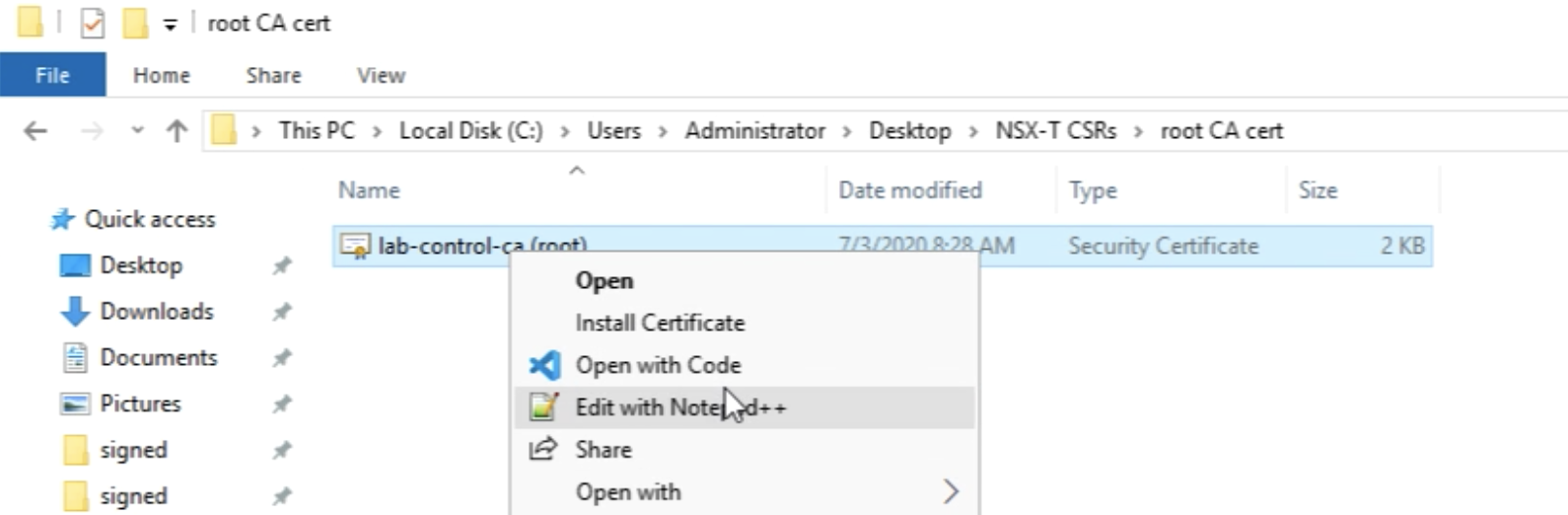Navigate to NSX-T CSRs in breadcrumb
The image size is (1568, 515).
point(1055,131)
